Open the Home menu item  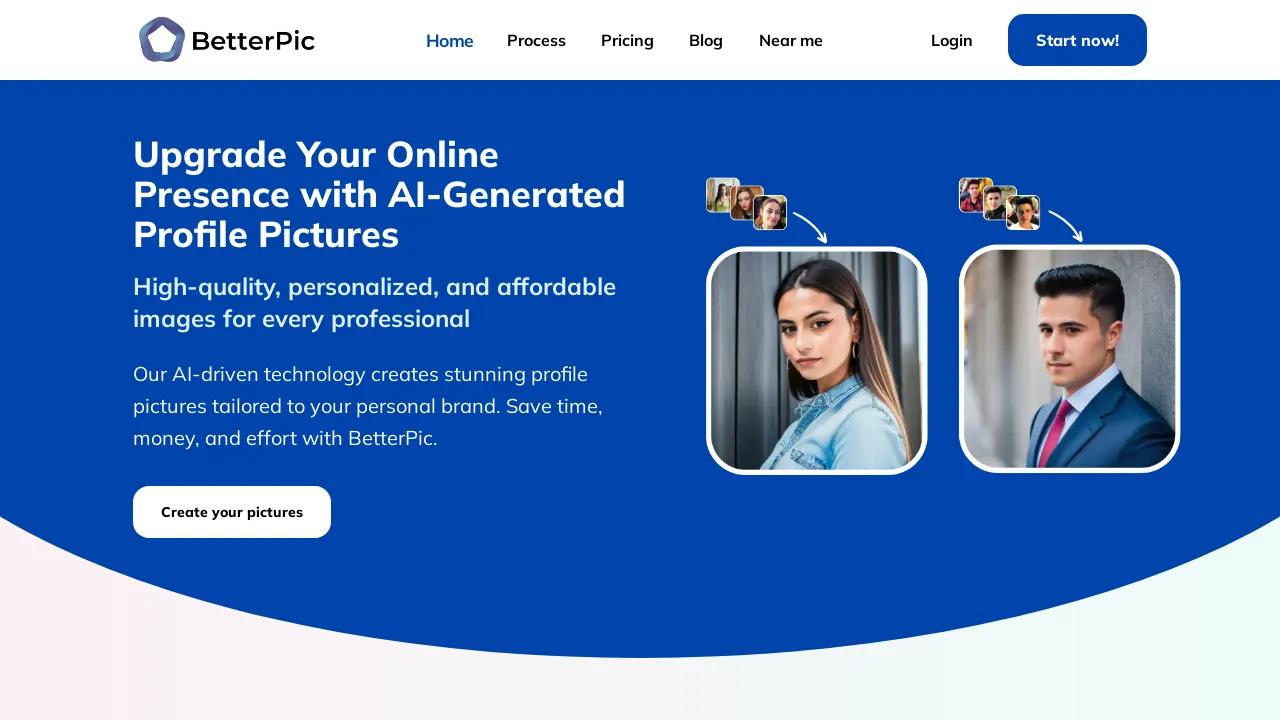(x=450, y=41)
